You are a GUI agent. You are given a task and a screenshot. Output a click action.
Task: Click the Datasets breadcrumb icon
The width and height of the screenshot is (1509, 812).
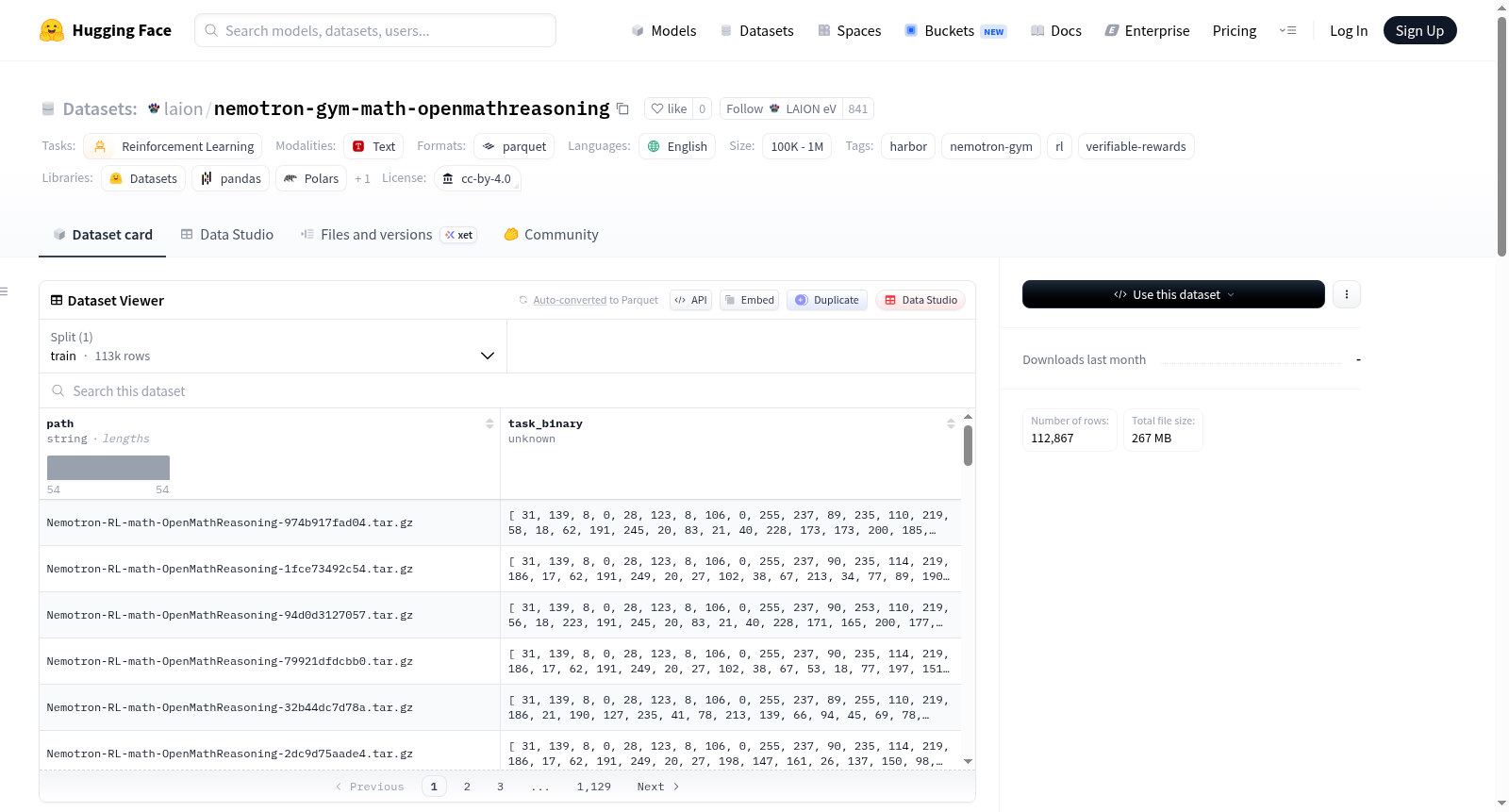[48, 109]
